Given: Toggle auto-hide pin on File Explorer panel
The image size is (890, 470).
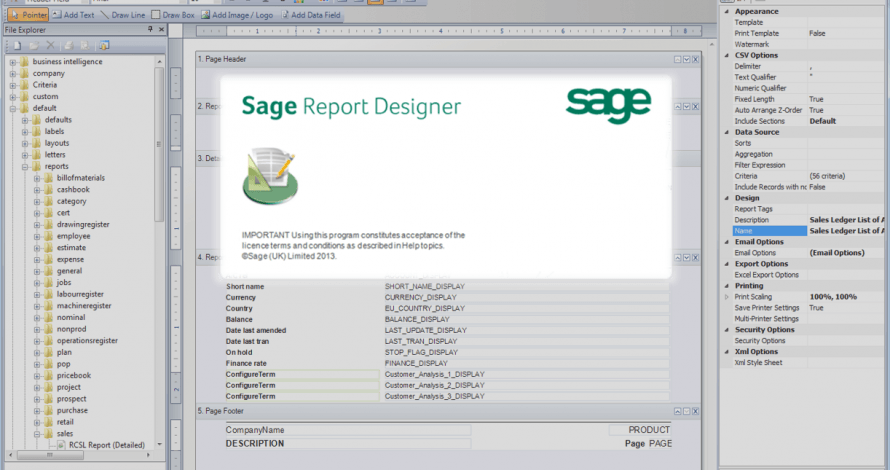Looking at the screenshot, I should (150, 30).
